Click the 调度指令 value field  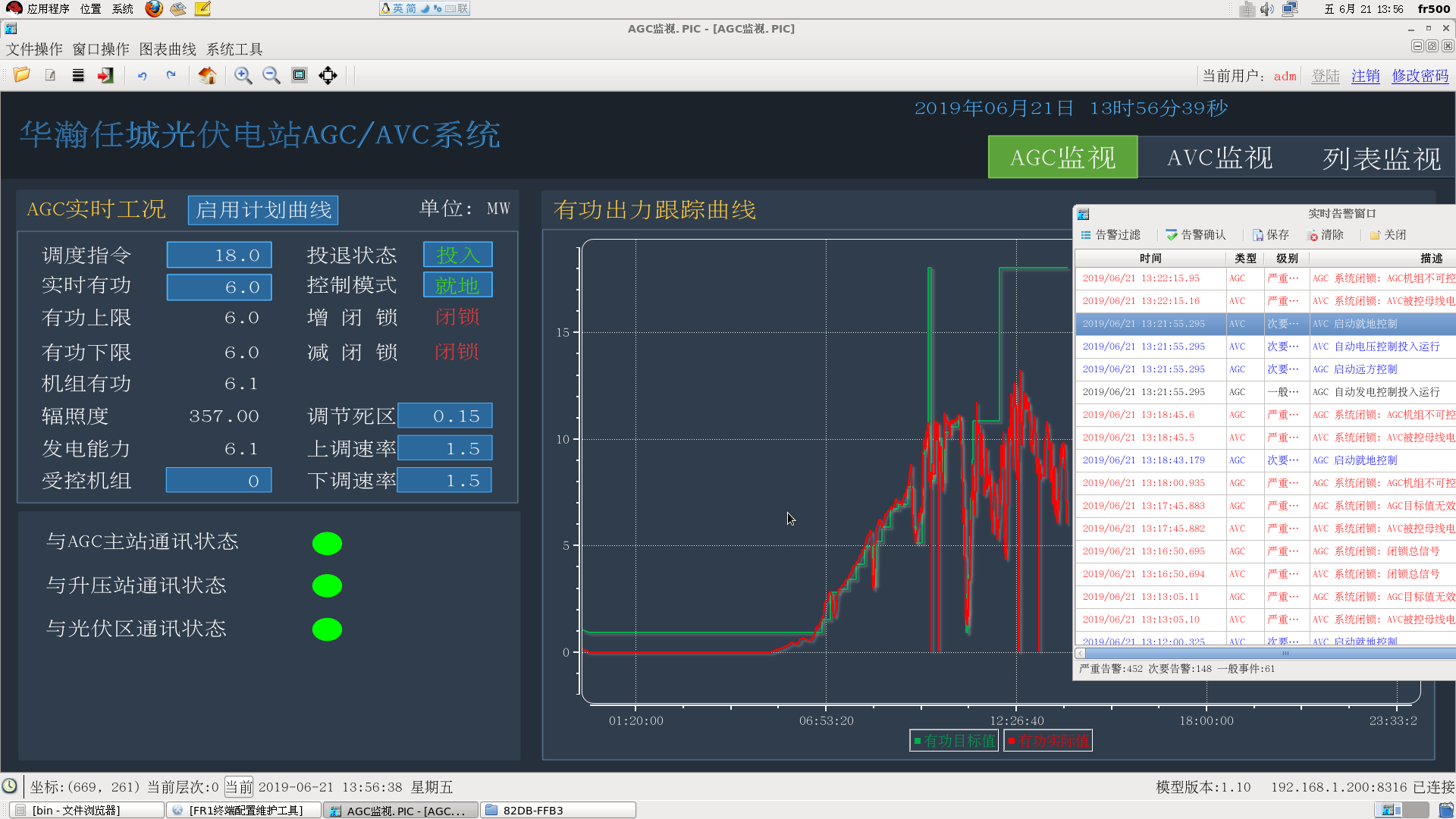click(219, 256)
